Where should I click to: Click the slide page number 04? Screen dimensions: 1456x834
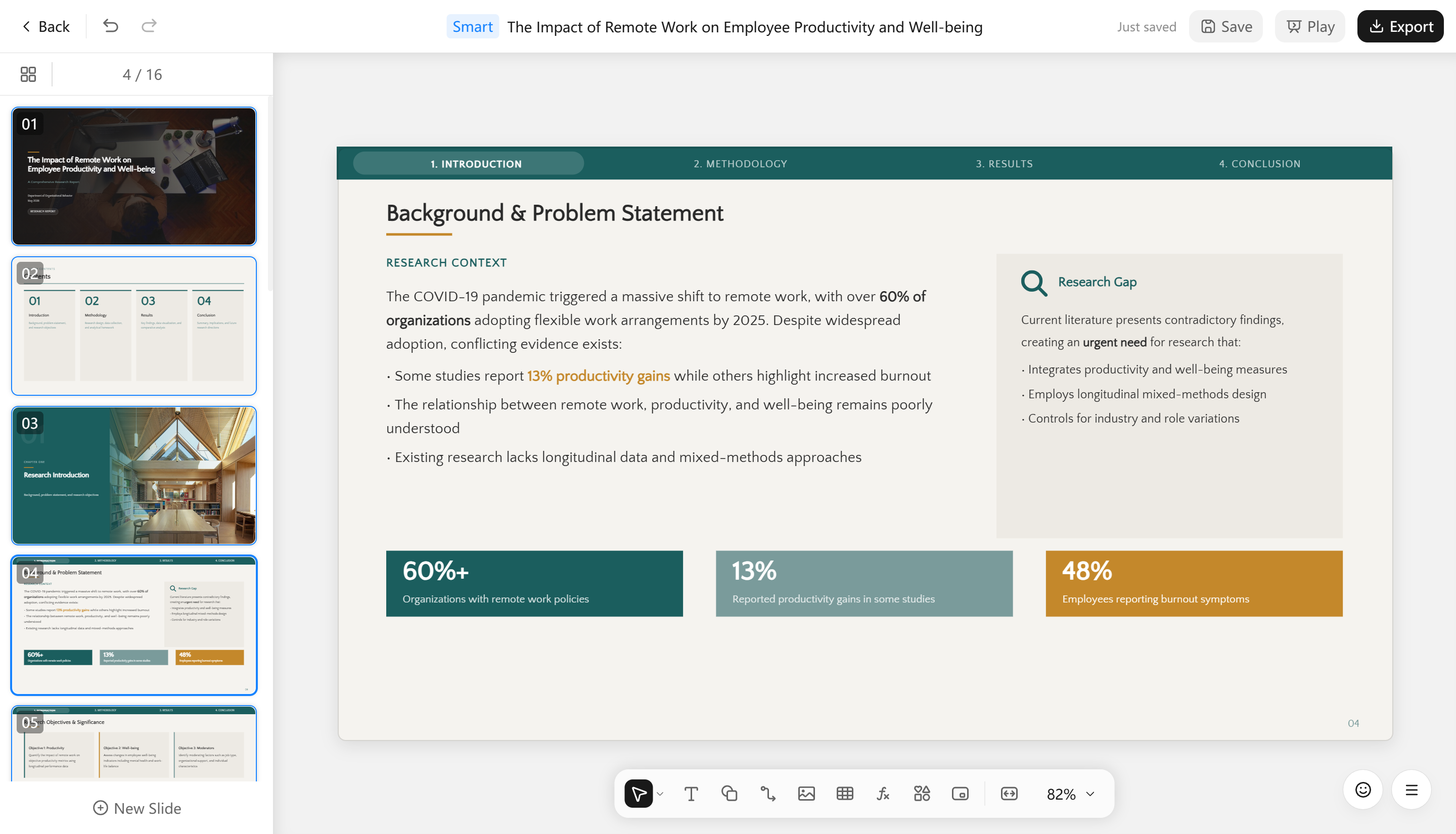click(1353, 723)
